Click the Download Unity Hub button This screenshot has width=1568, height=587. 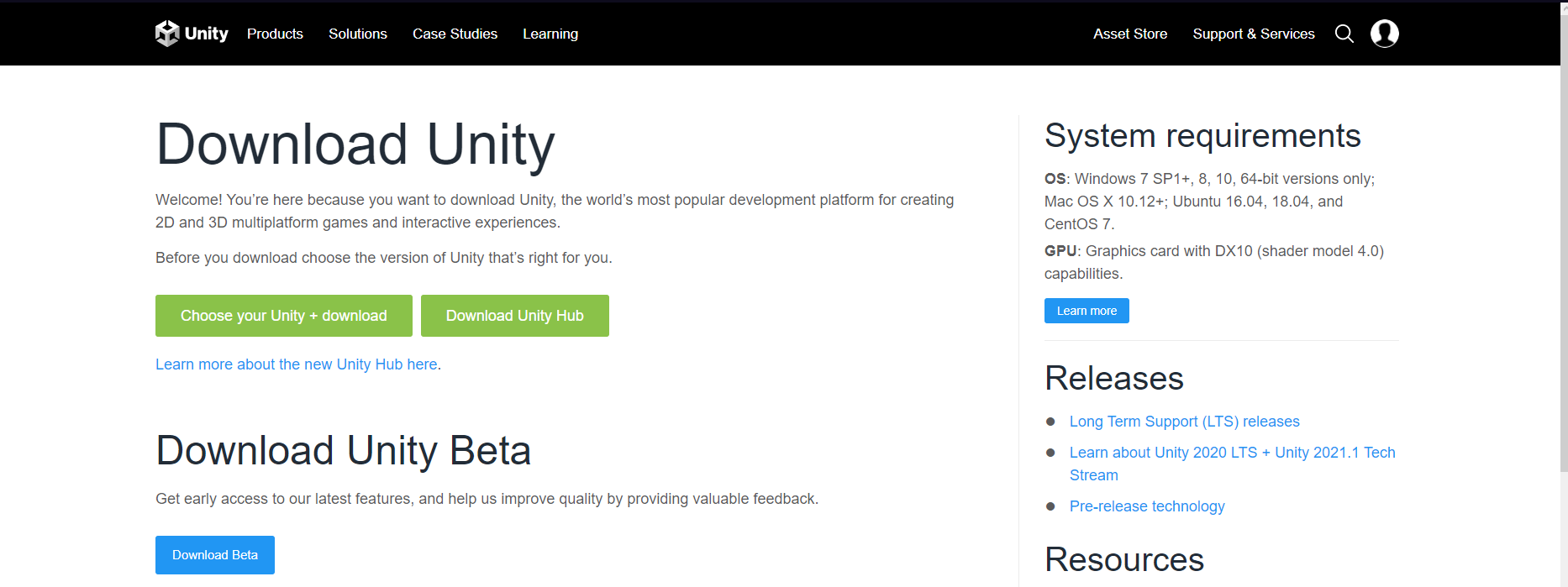[x=514, y=316]
